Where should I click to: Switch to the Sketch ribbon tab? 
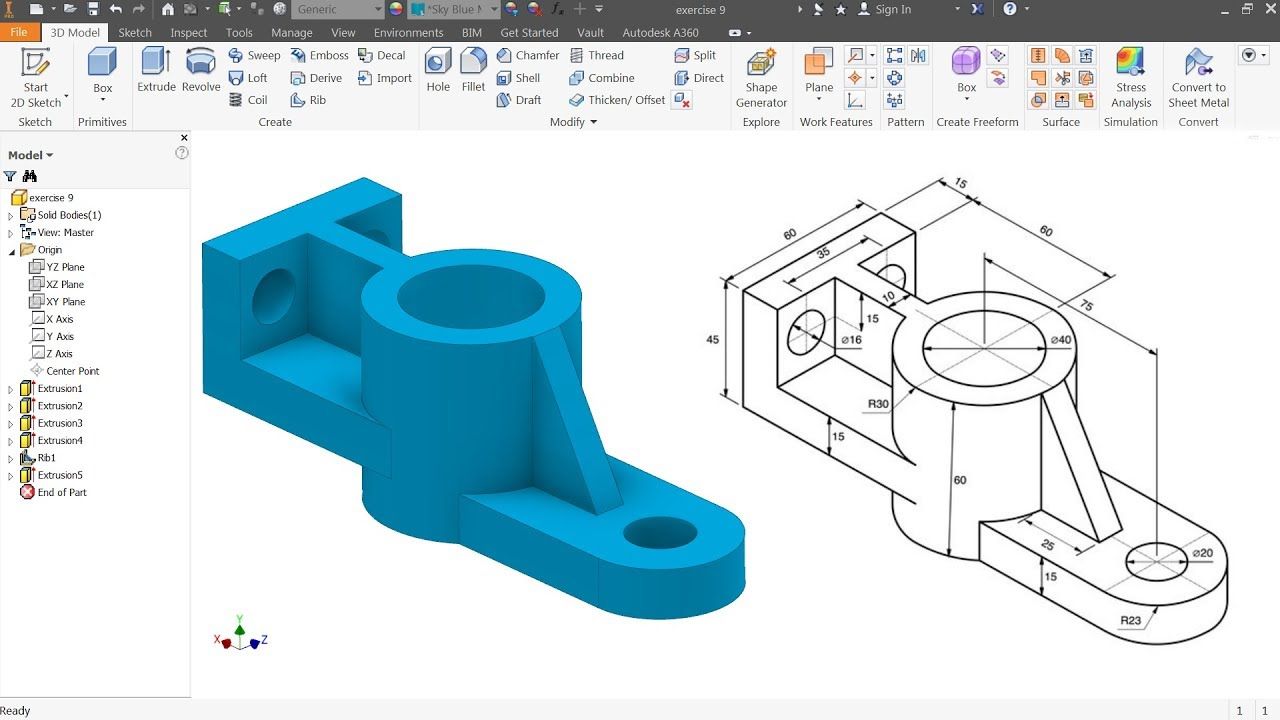135,32
